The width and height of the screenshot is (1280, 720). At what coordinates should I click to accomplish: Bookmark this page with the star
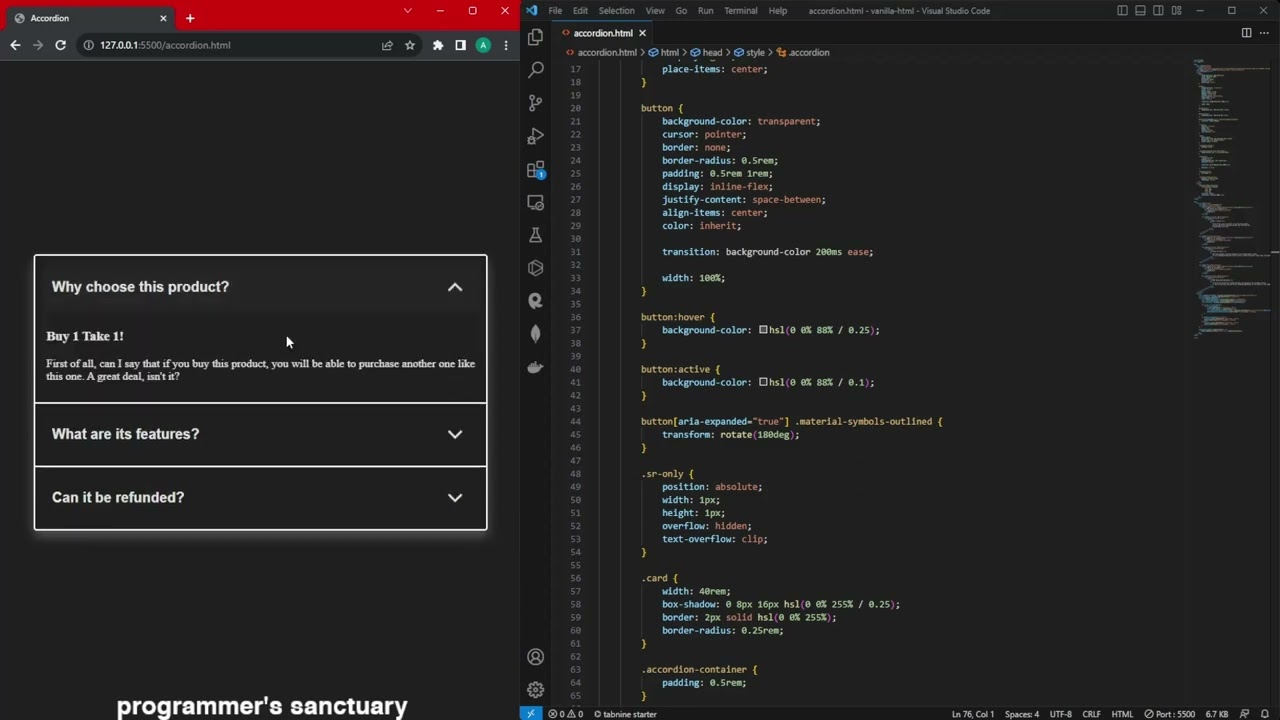pos(410,45)
